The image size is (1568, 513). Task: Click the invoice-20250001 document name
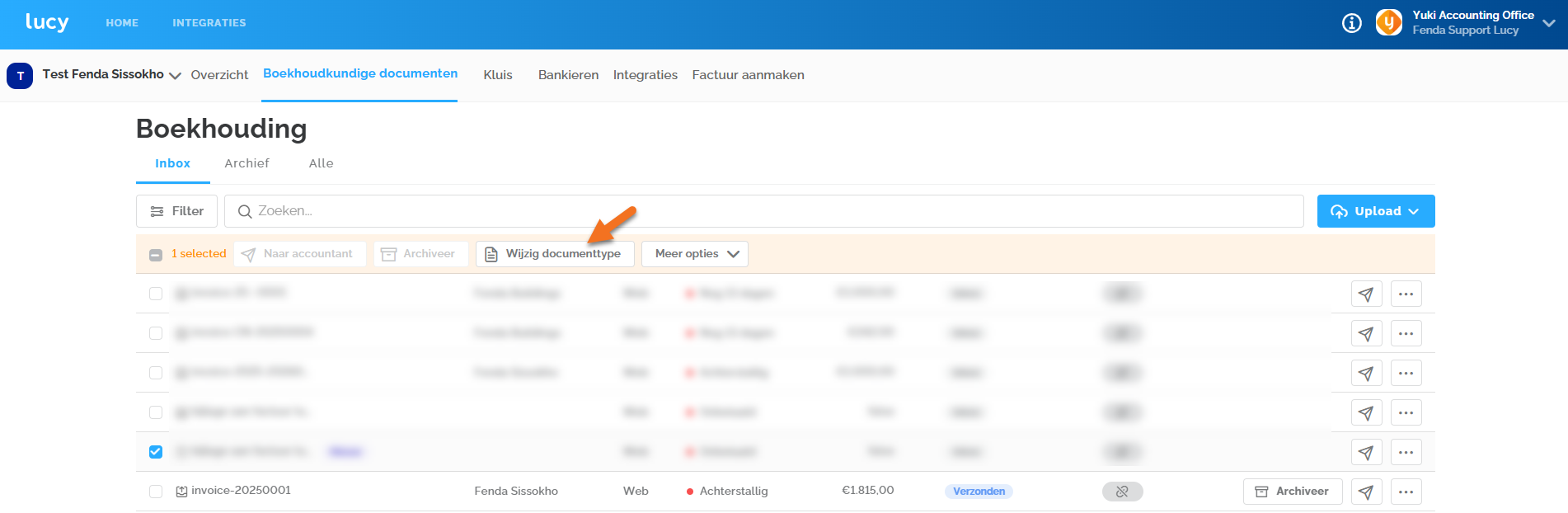pyautogui.click(x=241, y=491)
